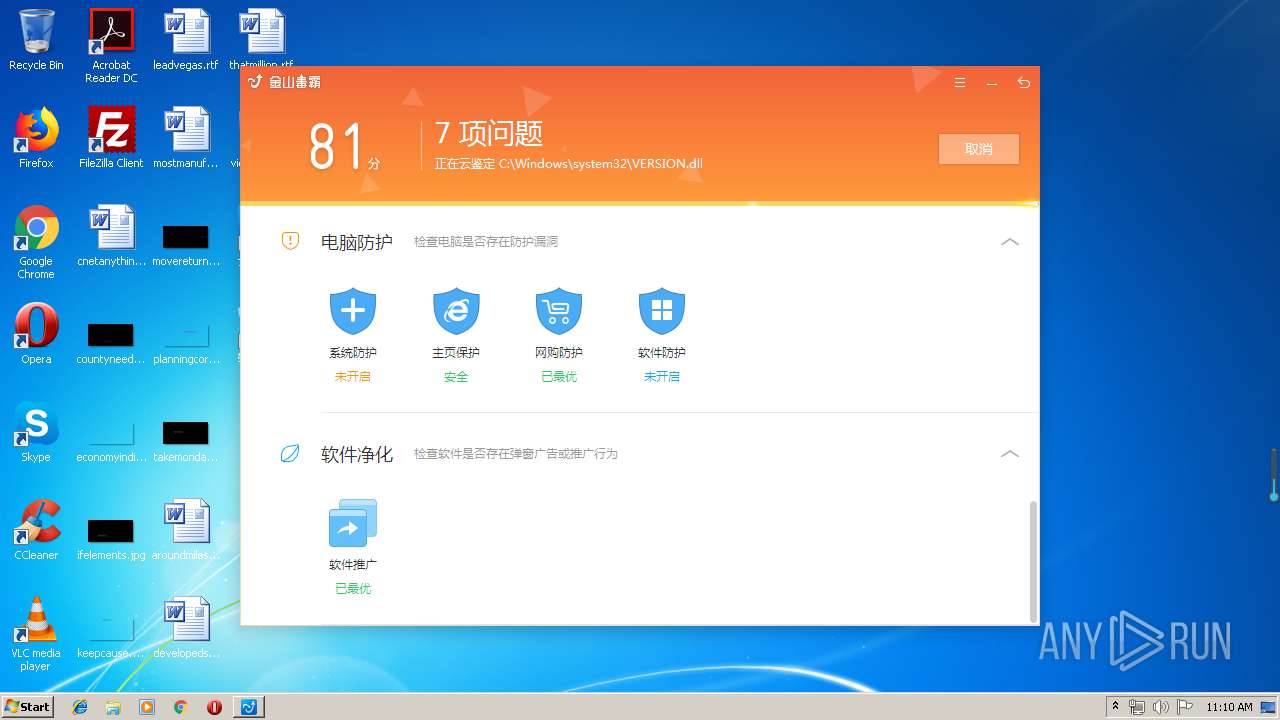Click the 软件净化 section title

pos(356,454)
